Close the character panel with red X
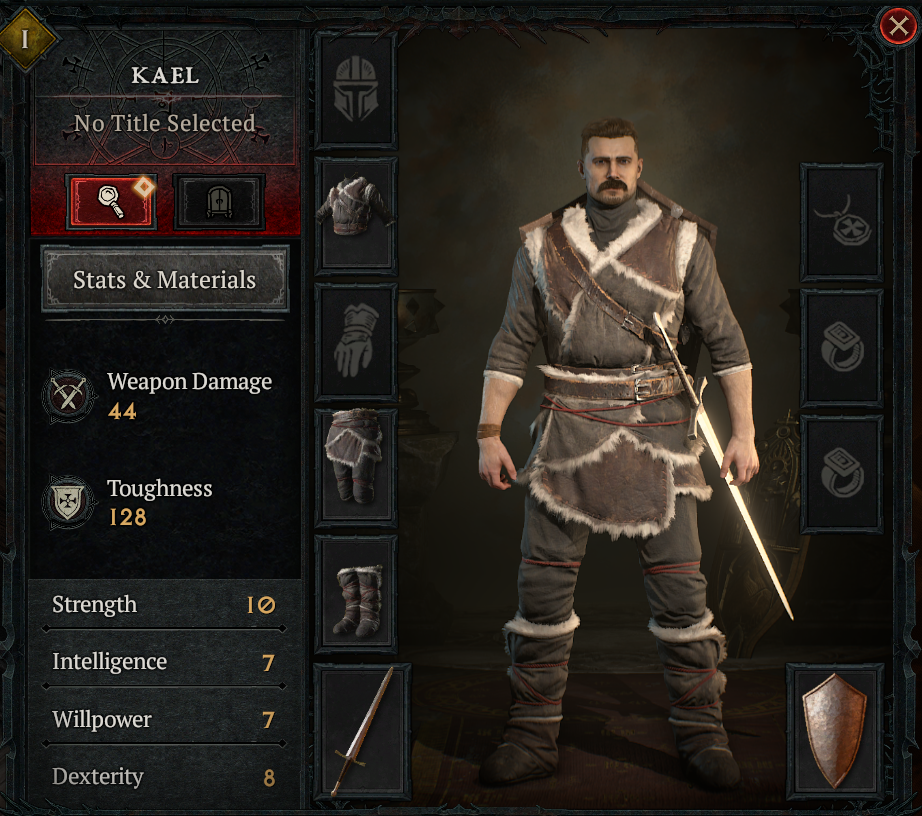922x816 pixels. 898,26
